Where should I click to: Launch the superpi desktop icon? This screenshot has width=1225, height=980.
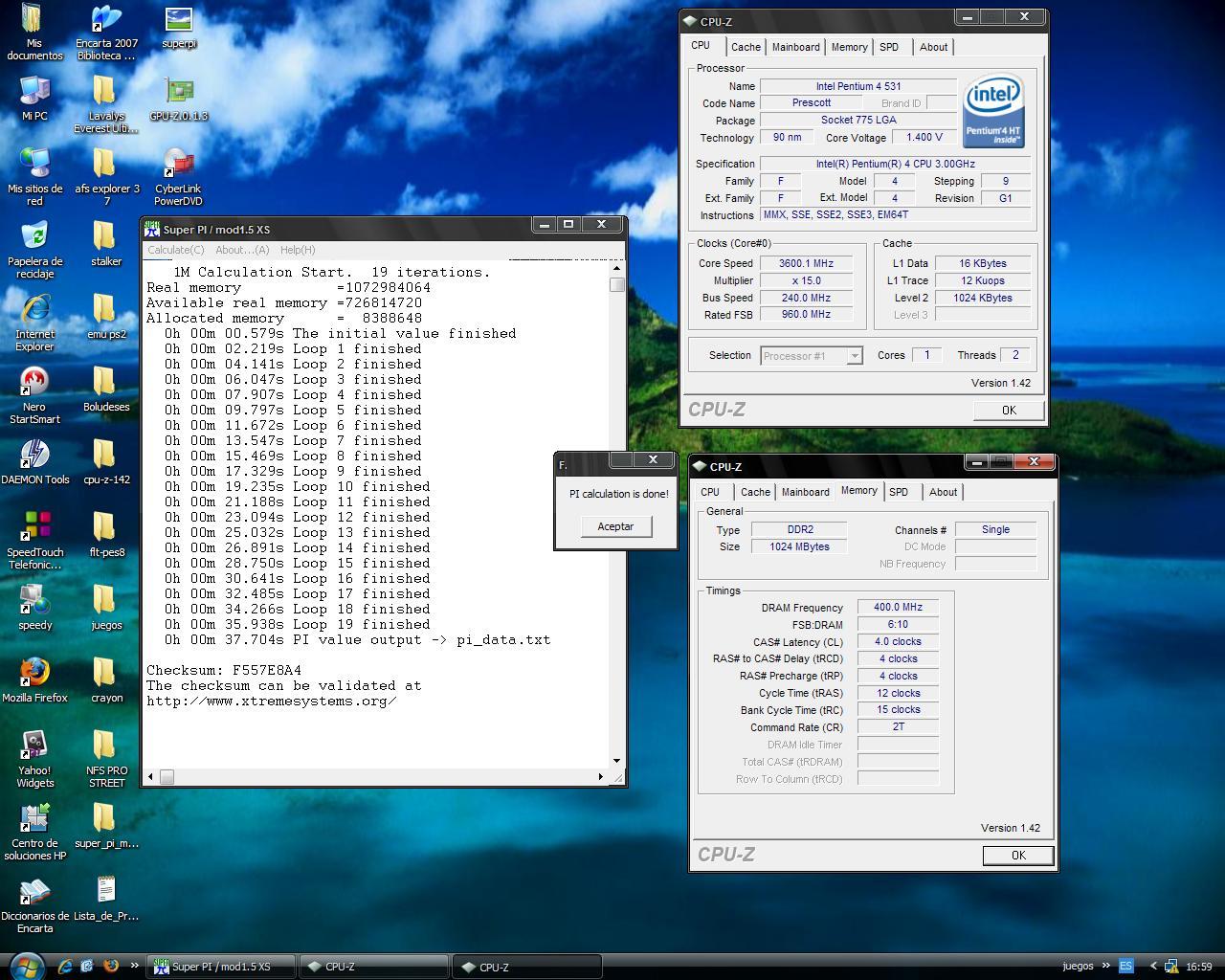[179, 27]
